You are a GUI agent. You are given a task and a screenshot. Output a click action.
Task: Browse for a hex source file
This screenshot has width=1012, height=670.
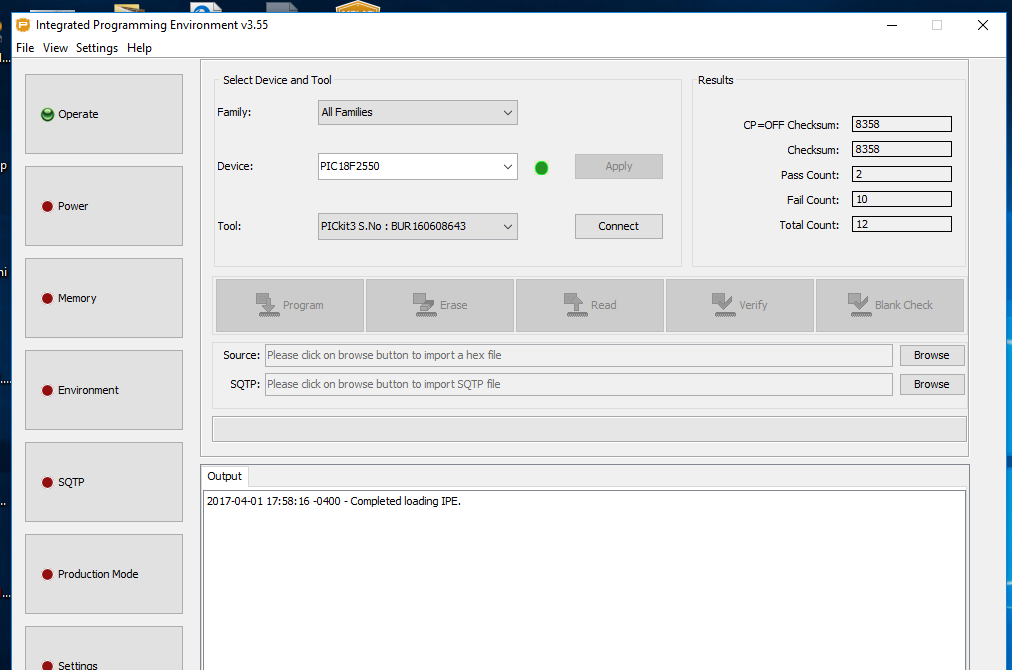(x=932, y=356)
